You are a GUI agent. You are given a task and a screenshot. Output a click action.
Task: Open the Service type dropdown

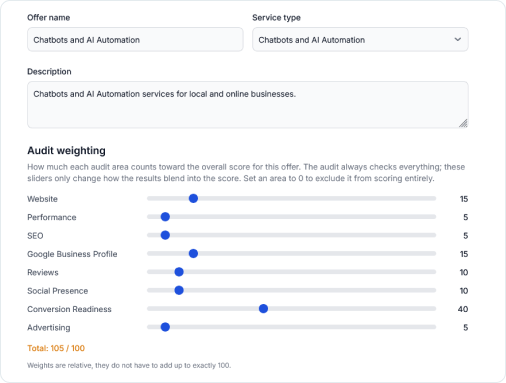[360, 40]
